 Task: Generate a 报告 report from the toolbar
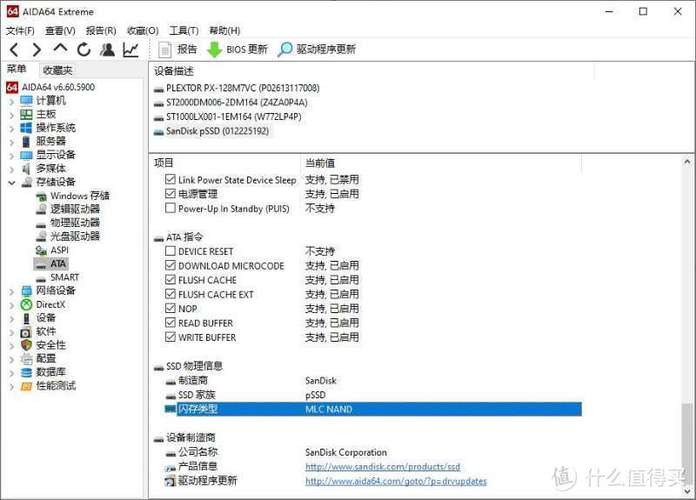(x=178, y=49)
